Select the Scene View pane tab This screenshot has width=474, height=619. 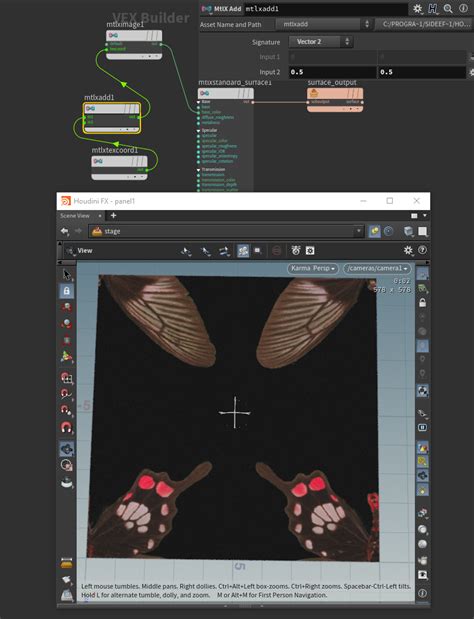(75, 216)
